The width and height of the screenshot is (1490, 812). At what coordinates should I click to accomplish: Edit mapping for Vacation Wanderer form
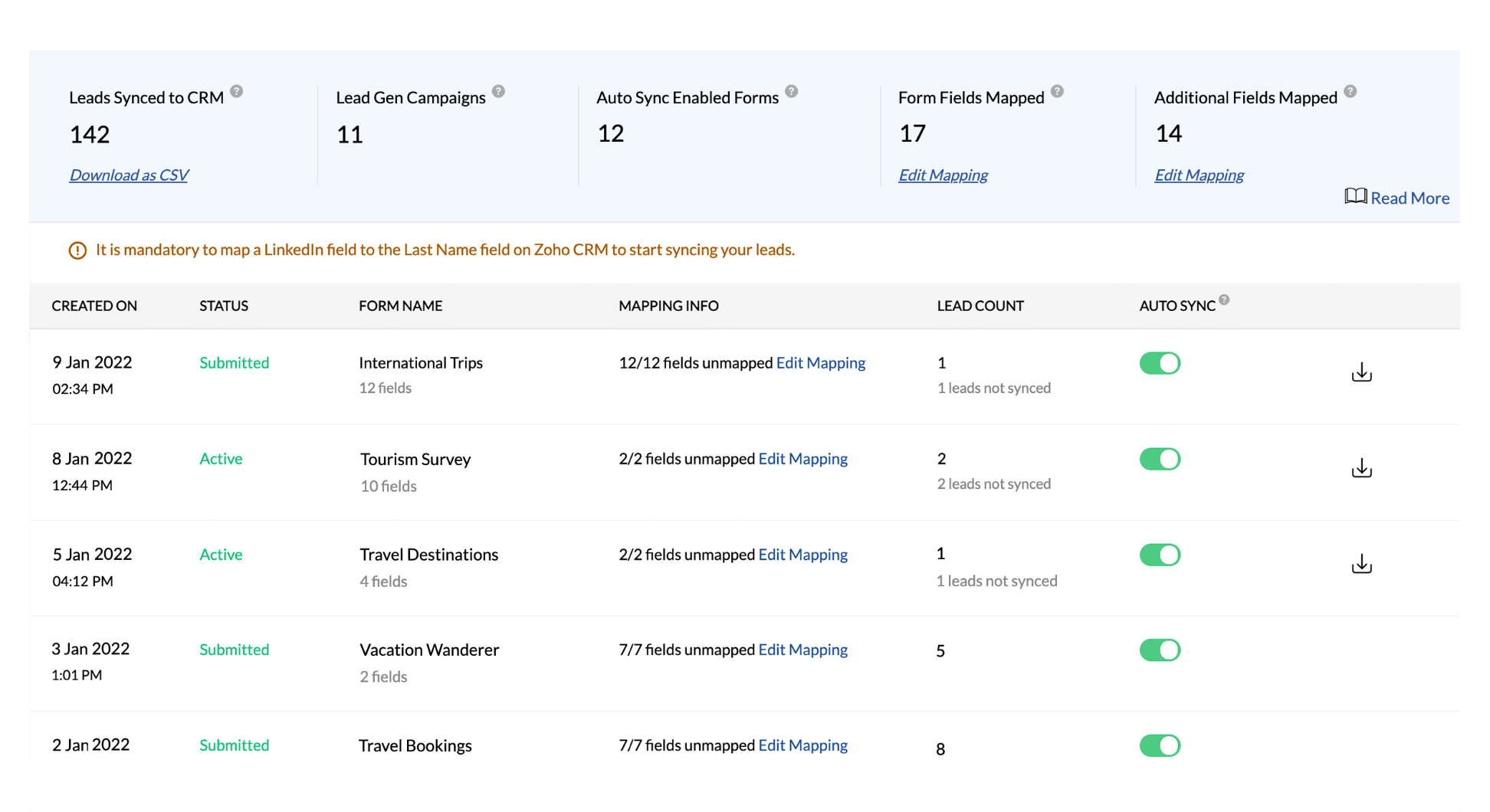(x=802, y=650)
